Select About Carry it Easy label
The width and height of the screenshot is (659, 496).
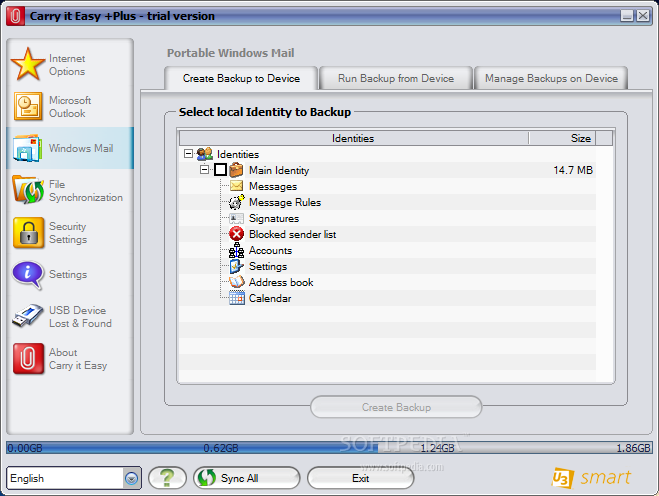pyautogui.click(x=78, y=359)
